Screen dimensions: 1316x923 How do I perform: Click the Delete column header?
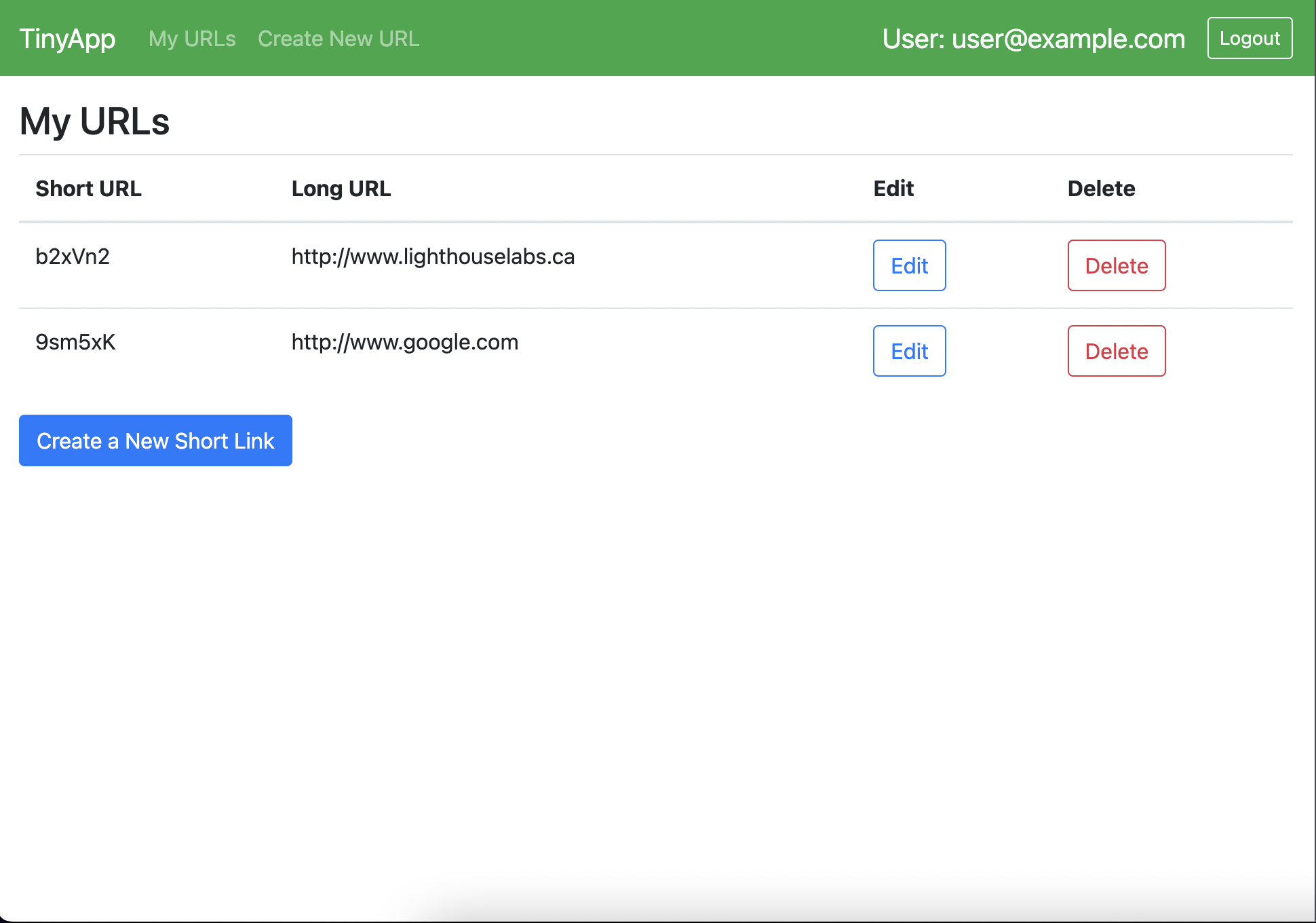[1101, 189]
